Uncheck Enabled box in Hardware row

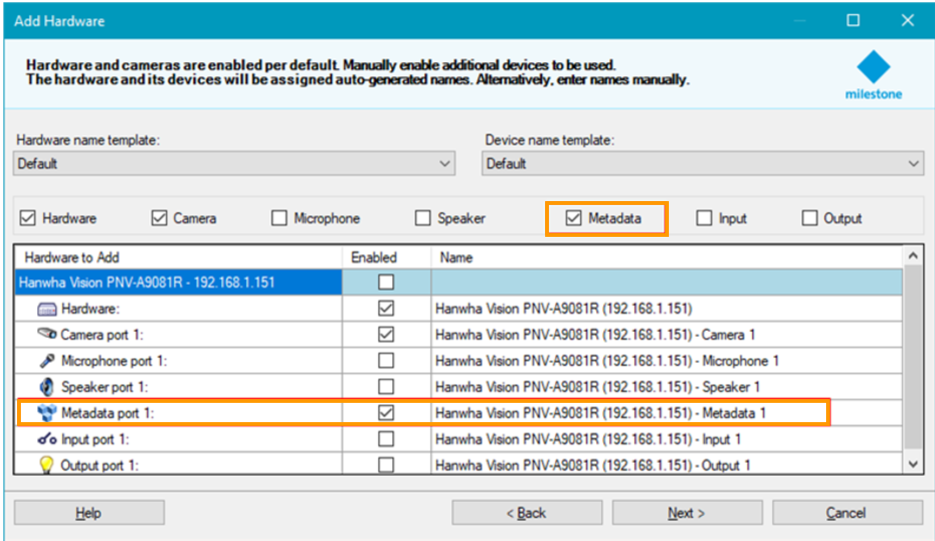click(x=386, y=308)
